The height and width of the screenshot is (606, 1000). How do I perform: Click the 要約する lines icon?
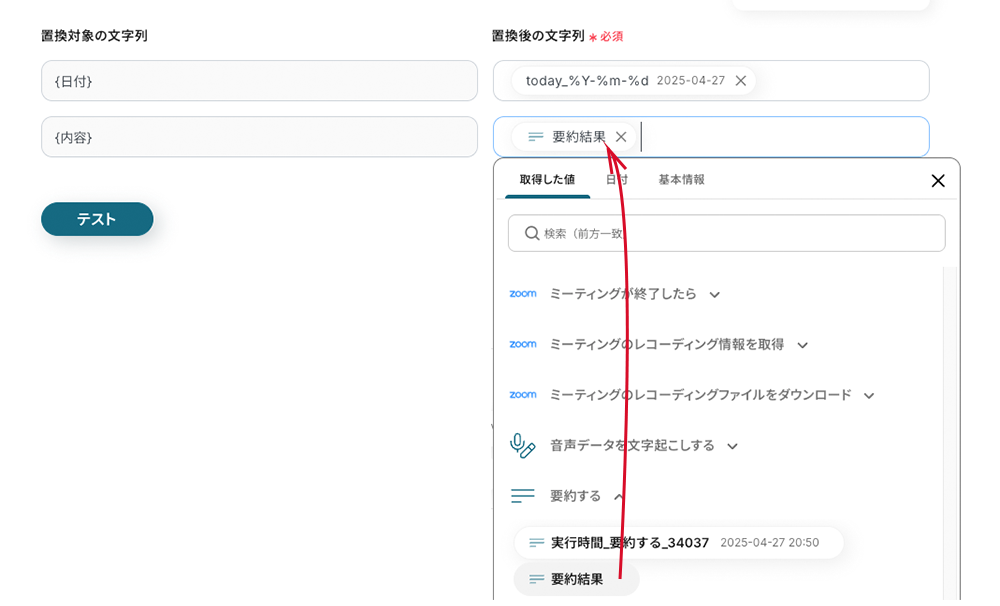pyautogui.click(x=522, y=496)
